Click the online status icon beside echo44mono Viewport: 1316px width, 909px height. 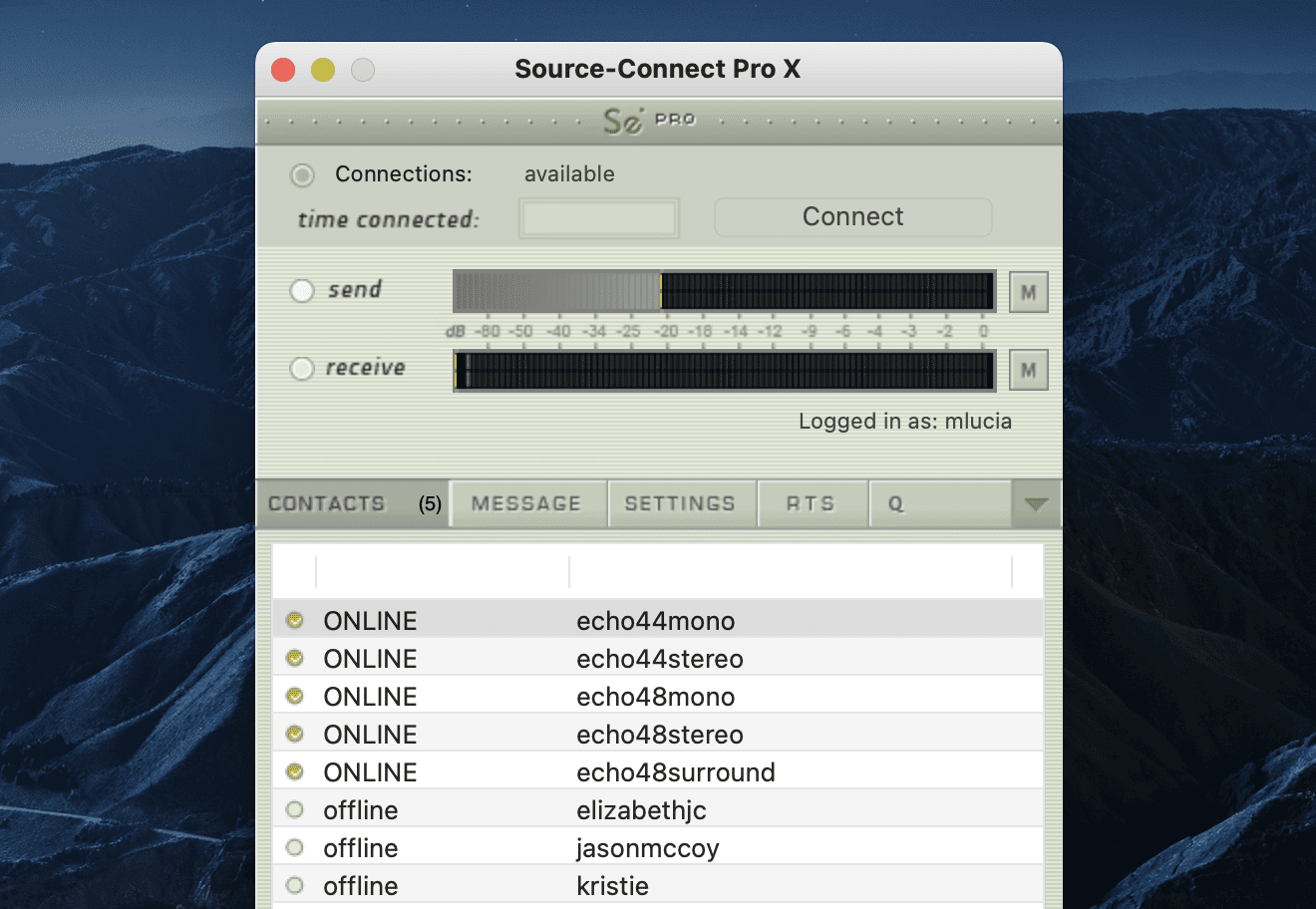[x=294, y=620]
